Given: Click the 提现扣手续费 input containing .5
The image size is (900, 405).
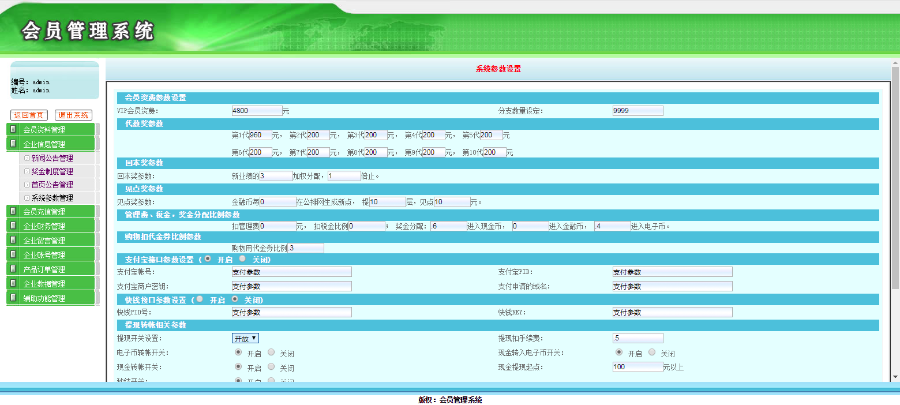Looking at the screenshot, I should [x=638, y=338].
